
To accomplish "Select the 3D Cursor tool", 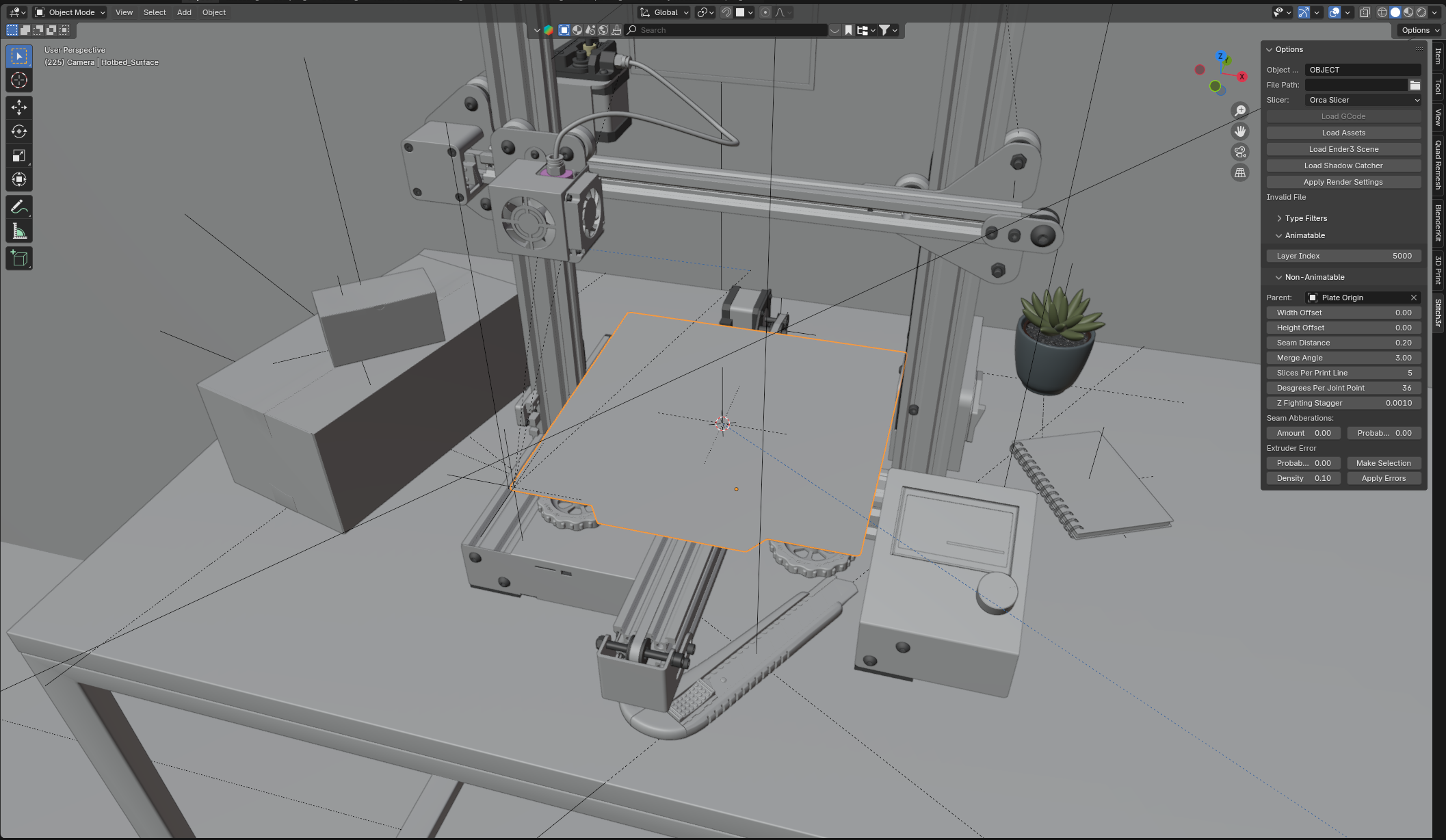I will [19, 81].
